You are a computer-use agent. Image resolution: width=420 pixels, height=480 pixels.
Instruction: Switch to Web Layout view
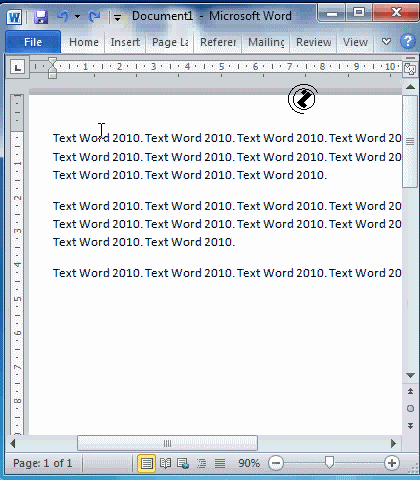183,463
